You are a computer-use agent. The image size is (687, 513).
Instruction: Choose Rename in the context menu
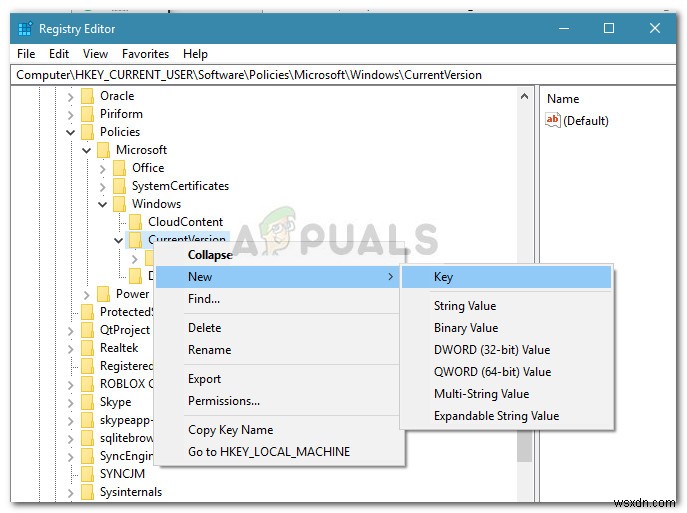[x=280, y=350]
